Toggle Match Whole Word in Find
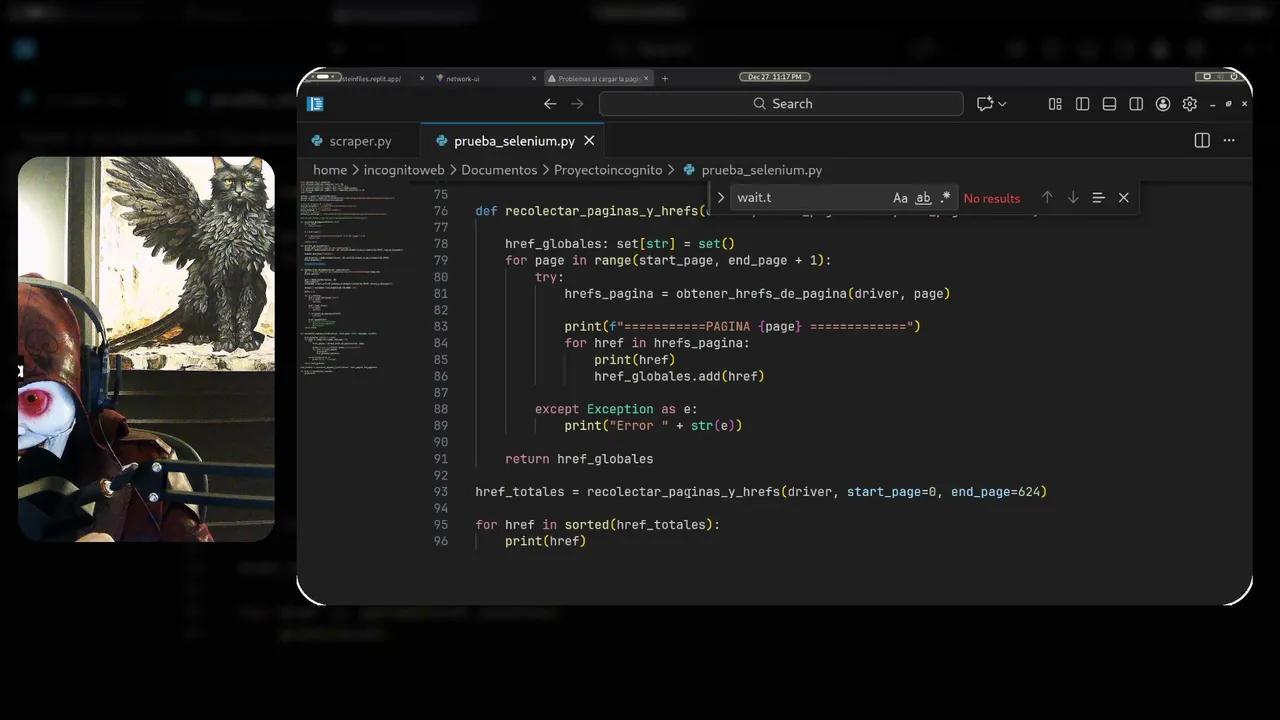The image size is (1280, 720). (923, 198)
